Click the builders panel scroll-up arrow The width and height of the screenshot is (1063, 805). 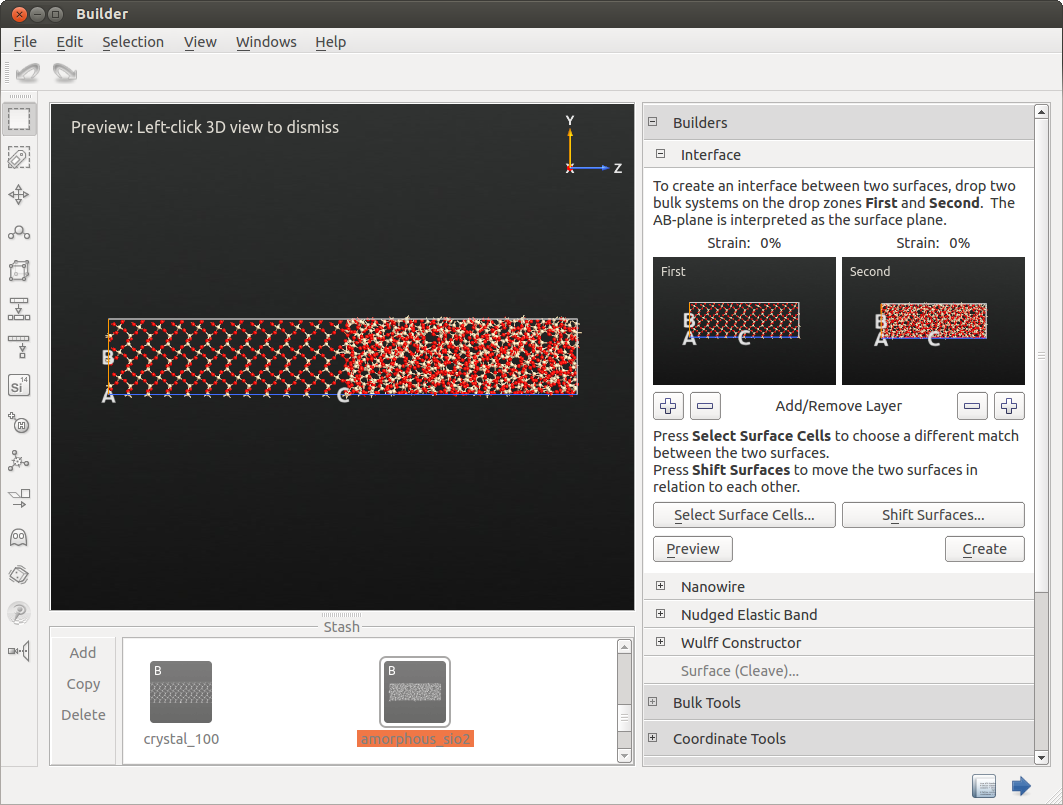1042,112
